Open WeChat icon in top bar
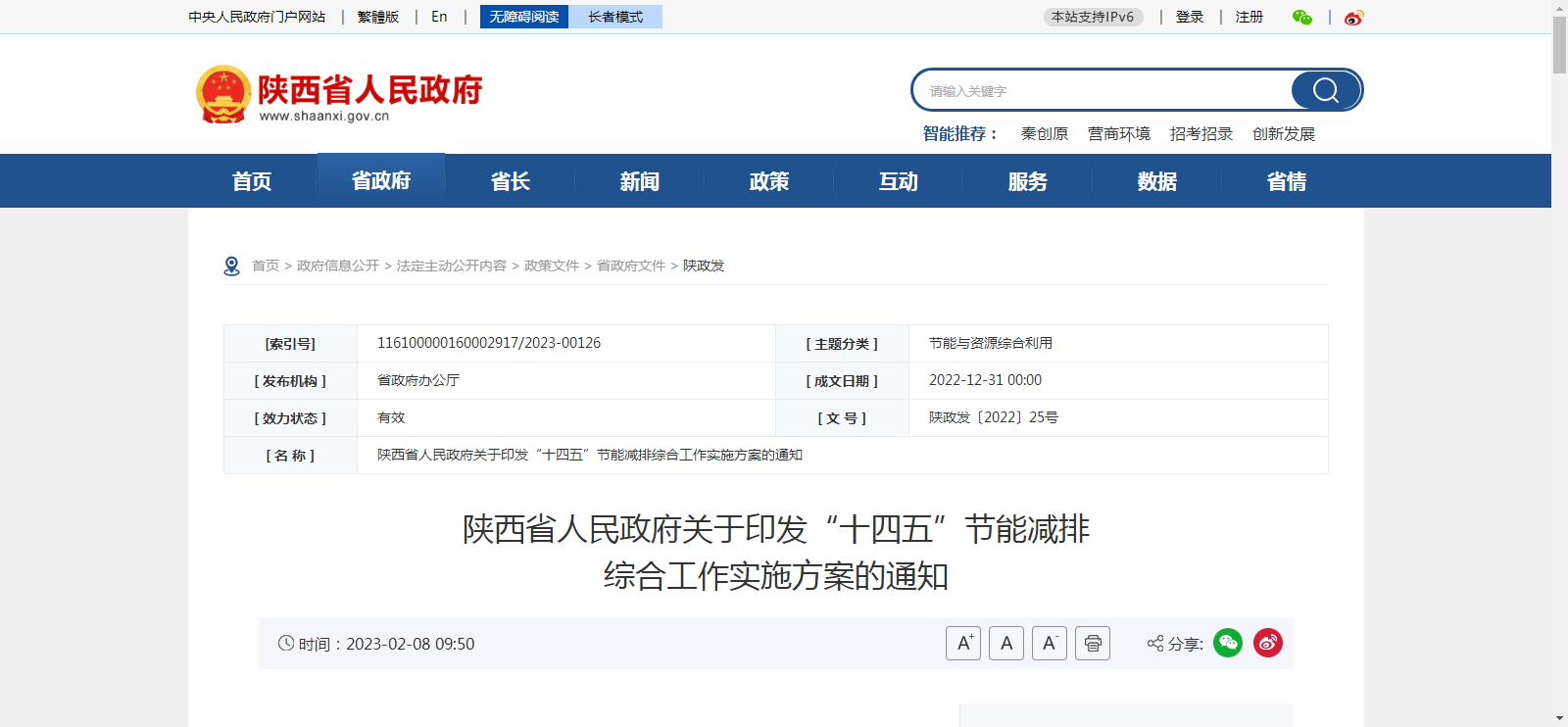Screen dimensions: 1568x727 pos(1301,18)
